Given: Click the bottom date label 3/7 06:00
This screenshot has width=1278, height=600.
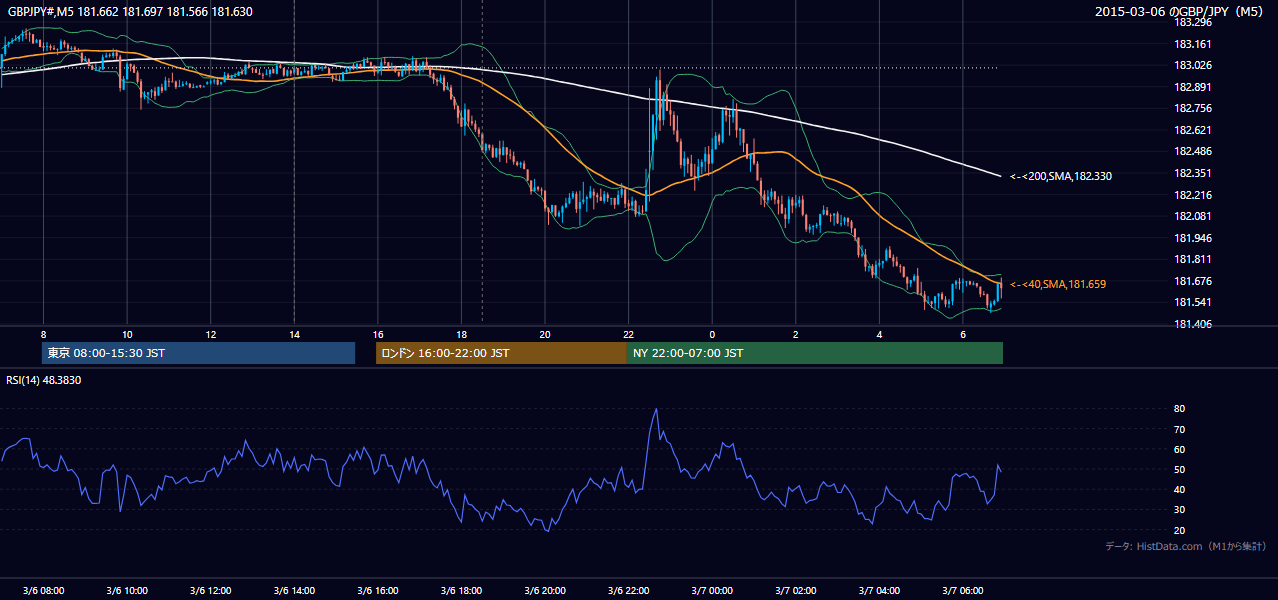Looking at the screenshot, I should (x=963, y=590).
